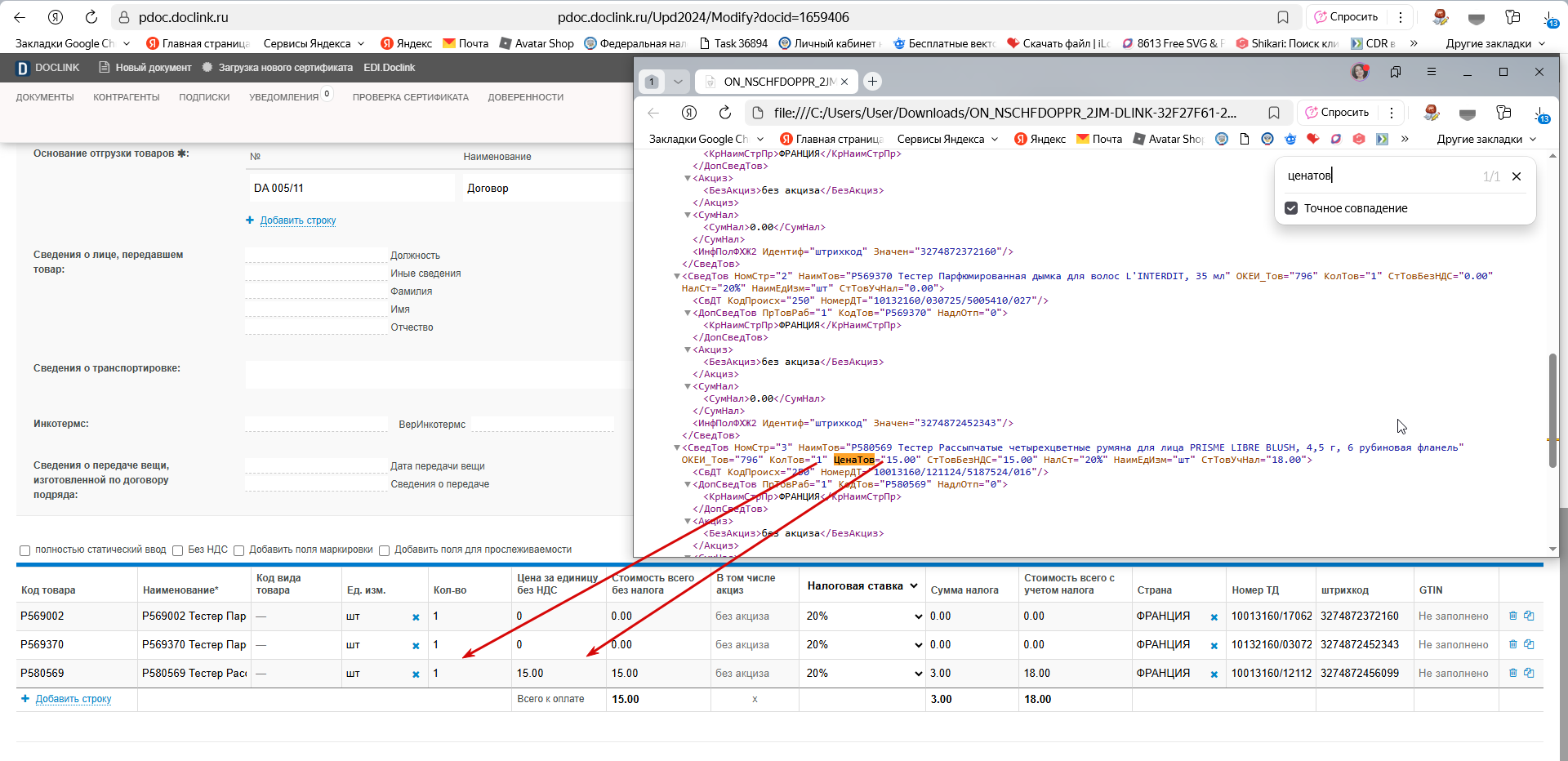Open new tab in front browser window

coord(872,81)
